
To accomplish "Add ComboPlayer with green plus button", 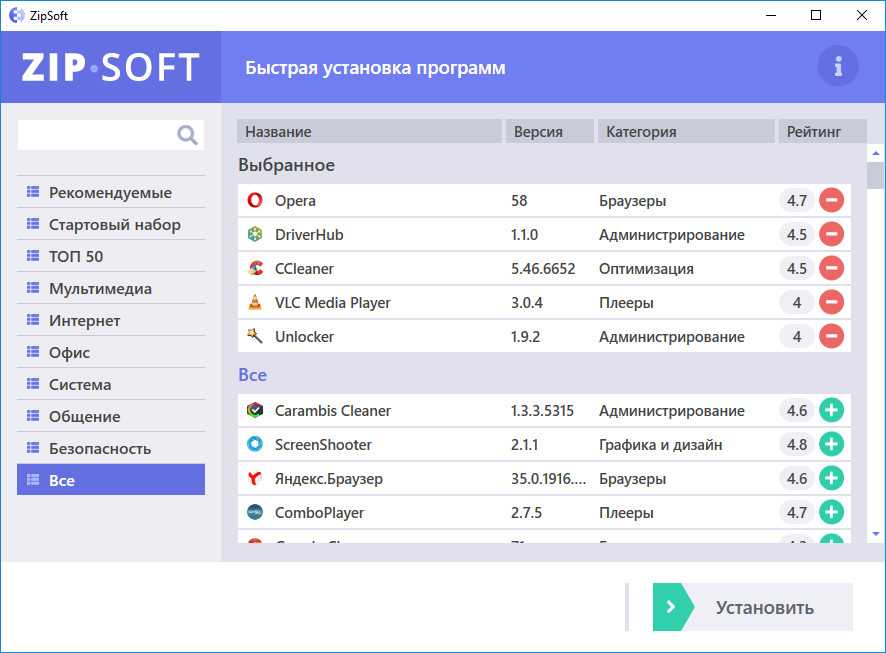I will [x=831, y=513].
